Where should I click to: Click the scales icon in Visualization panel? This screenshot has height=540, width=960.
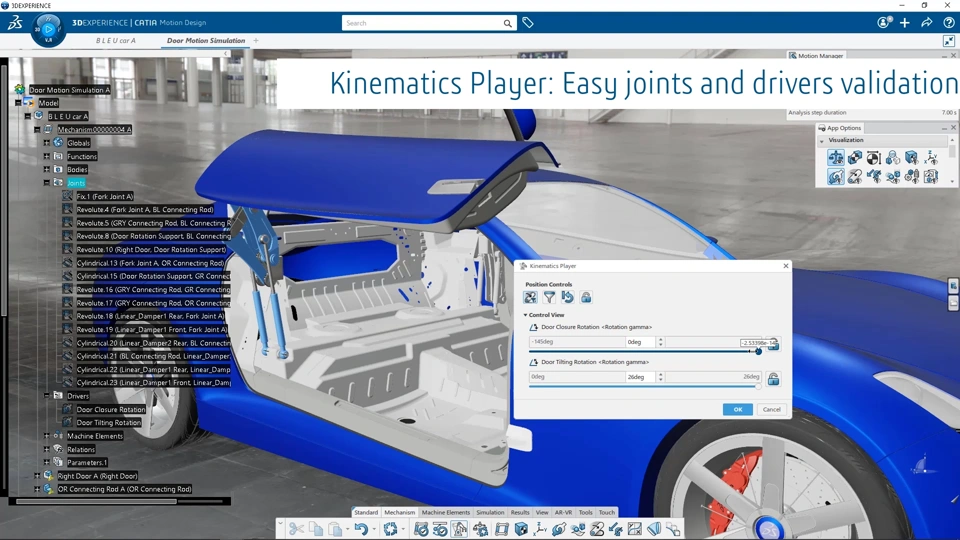[836, 158]
